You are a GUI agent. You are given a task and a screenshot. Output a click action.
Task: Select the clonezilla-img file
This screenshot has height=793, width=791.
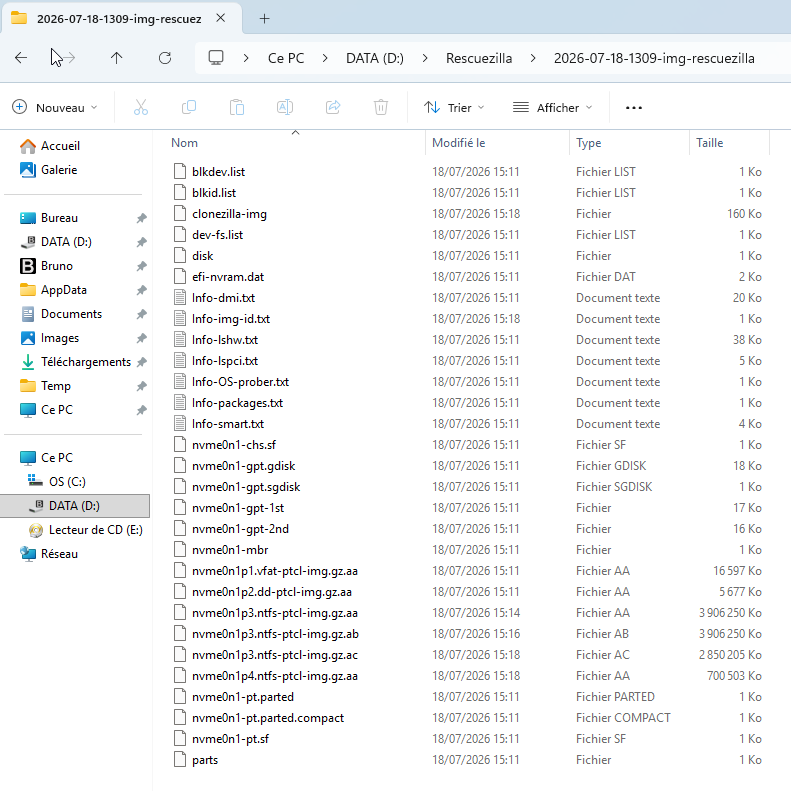point(229,214)
